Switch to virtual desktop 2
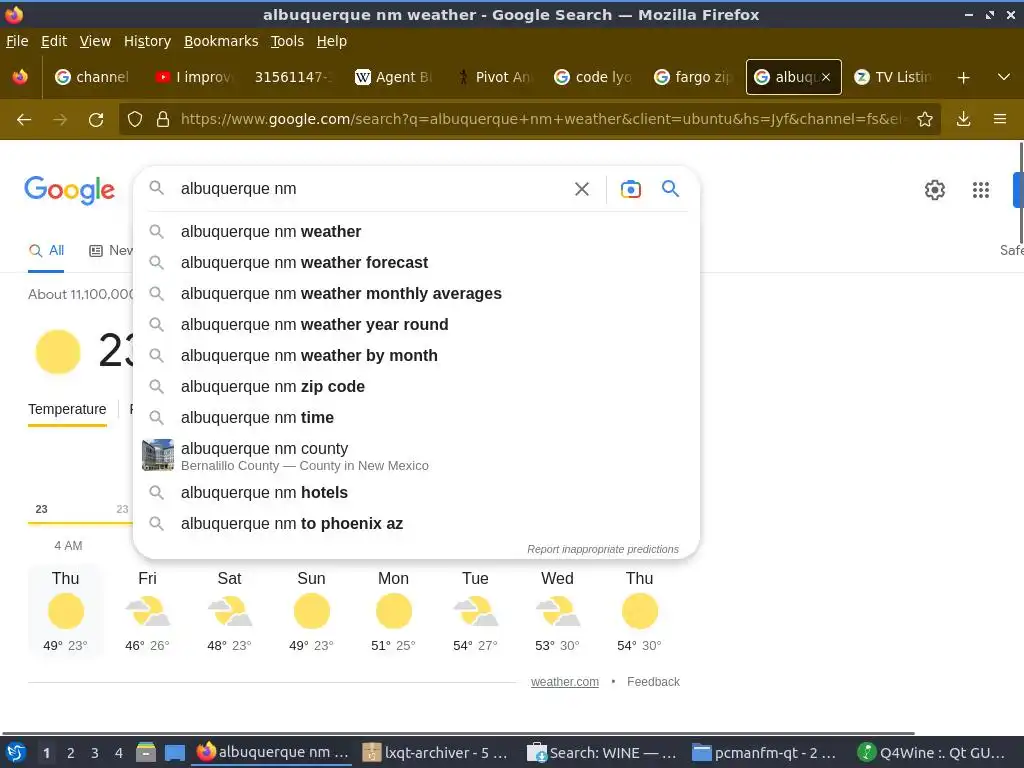 (71, 753)
